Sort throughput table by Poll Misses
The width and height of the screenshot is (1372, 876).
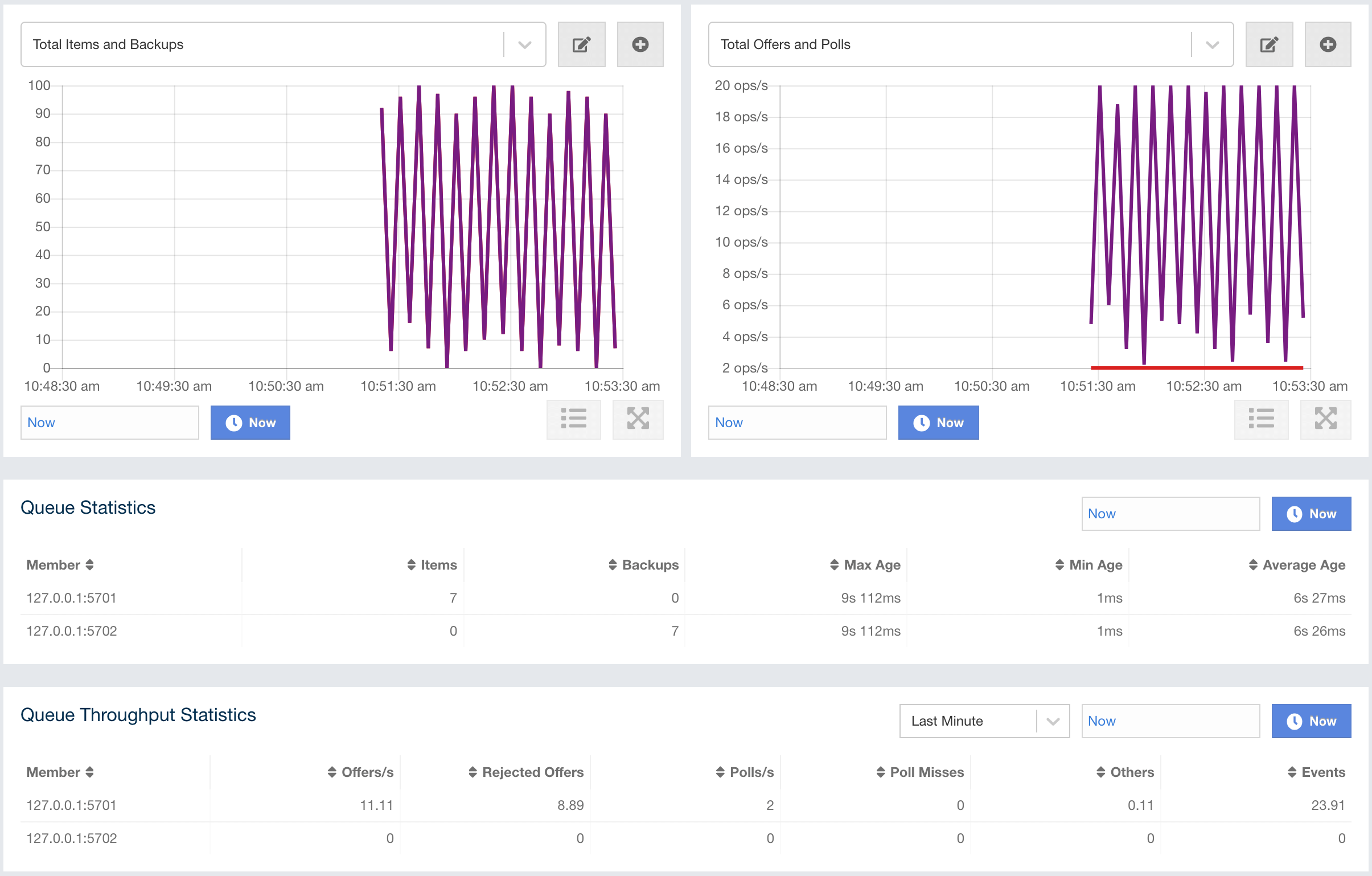(919, 772)
